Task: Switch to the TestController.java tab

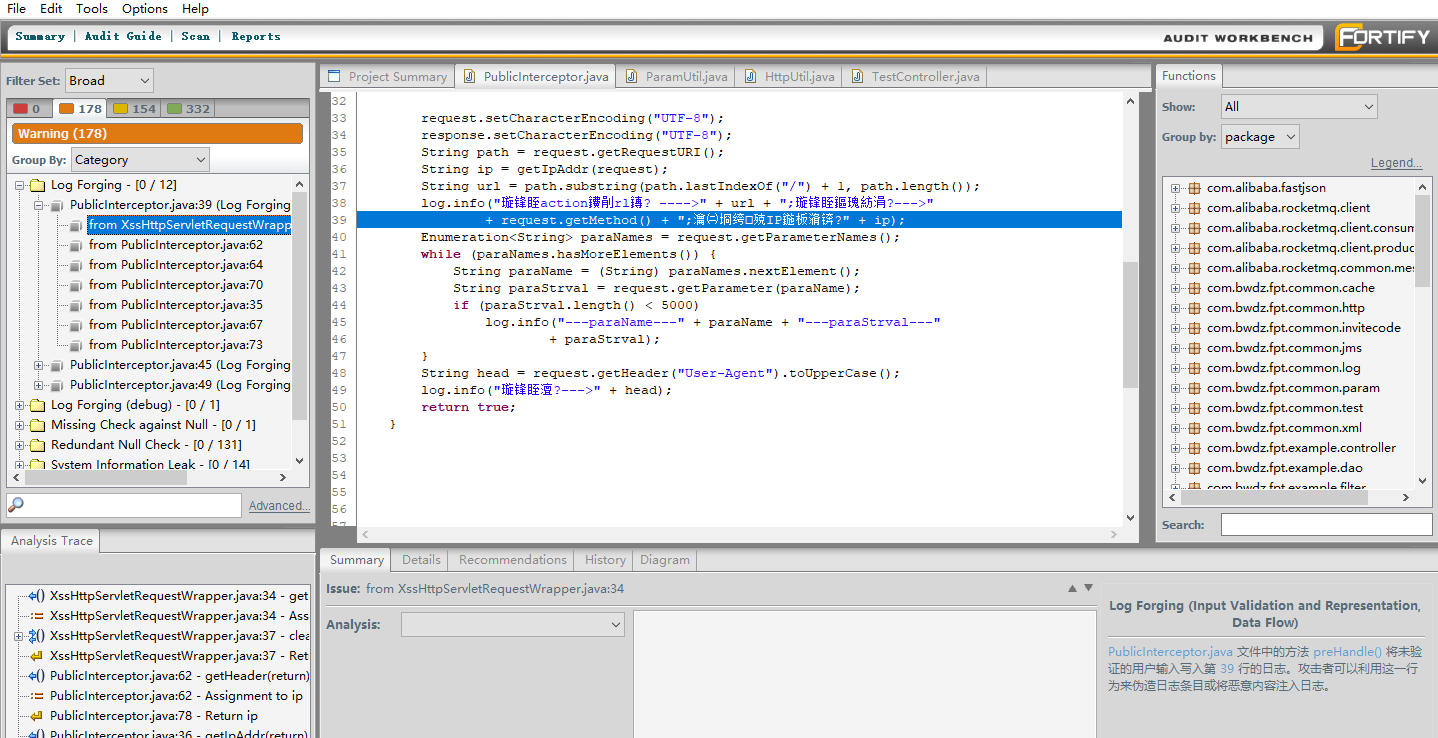Action: click(x=915, y=77)
